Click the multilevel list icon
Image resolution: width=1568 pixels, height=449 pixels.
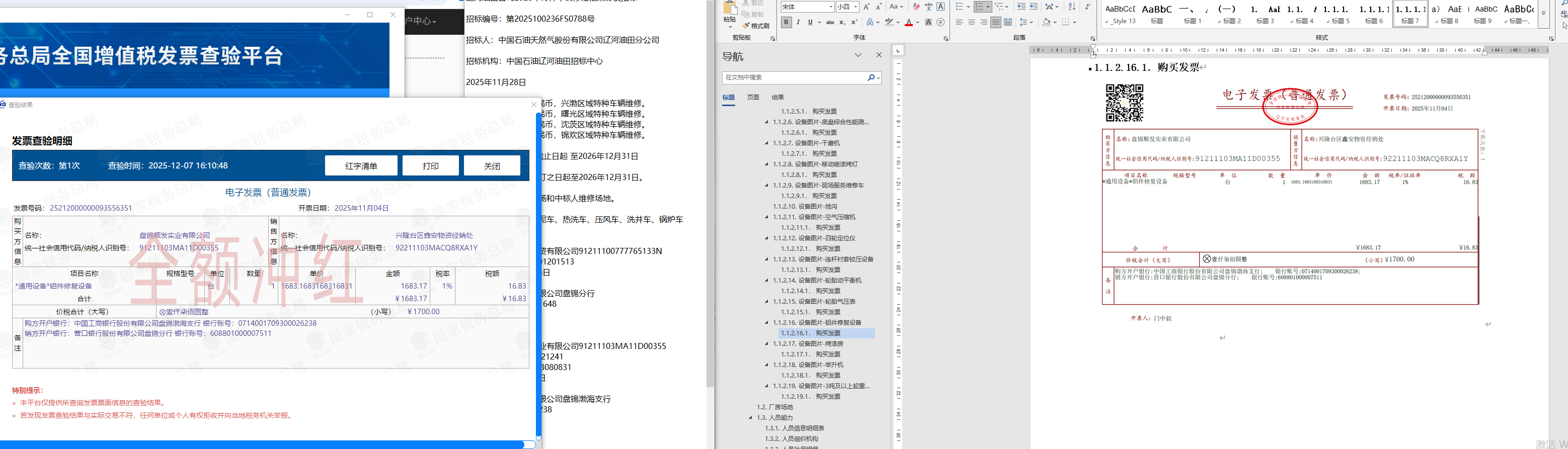998,7
